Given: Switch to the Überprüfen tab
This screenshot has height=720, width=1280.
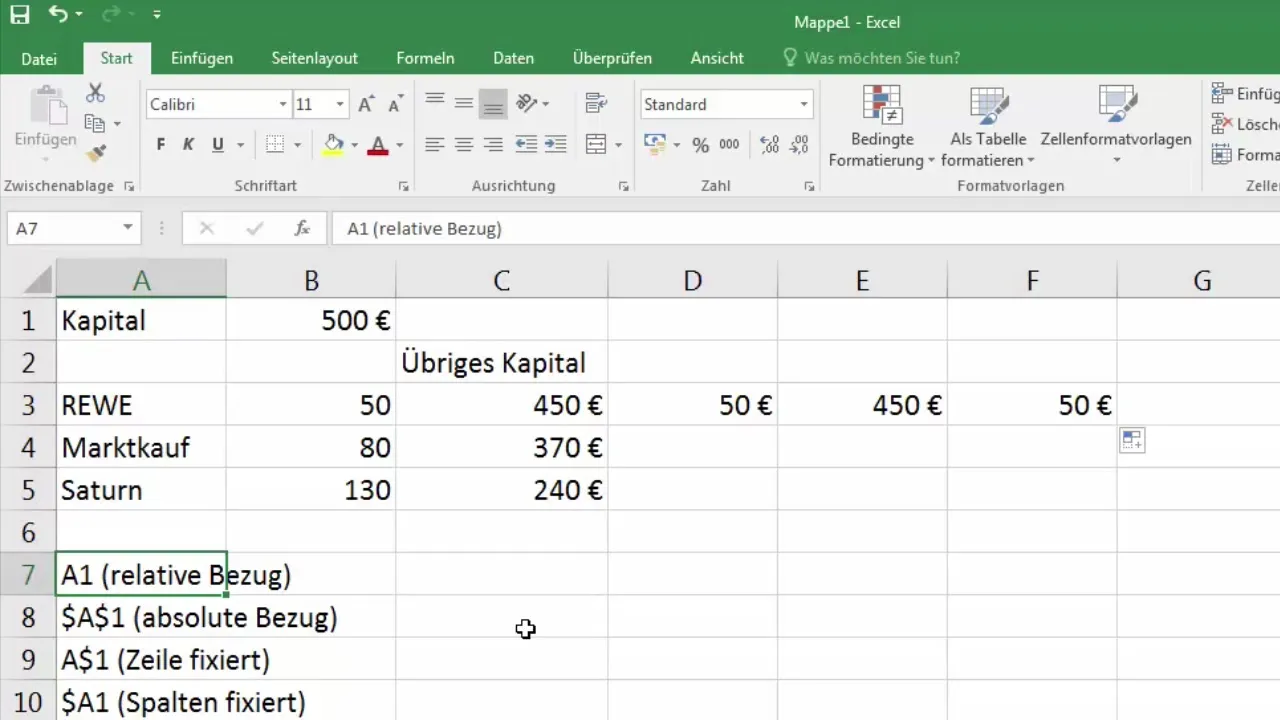Looking at the screenshot, I should tap(612, 58).
